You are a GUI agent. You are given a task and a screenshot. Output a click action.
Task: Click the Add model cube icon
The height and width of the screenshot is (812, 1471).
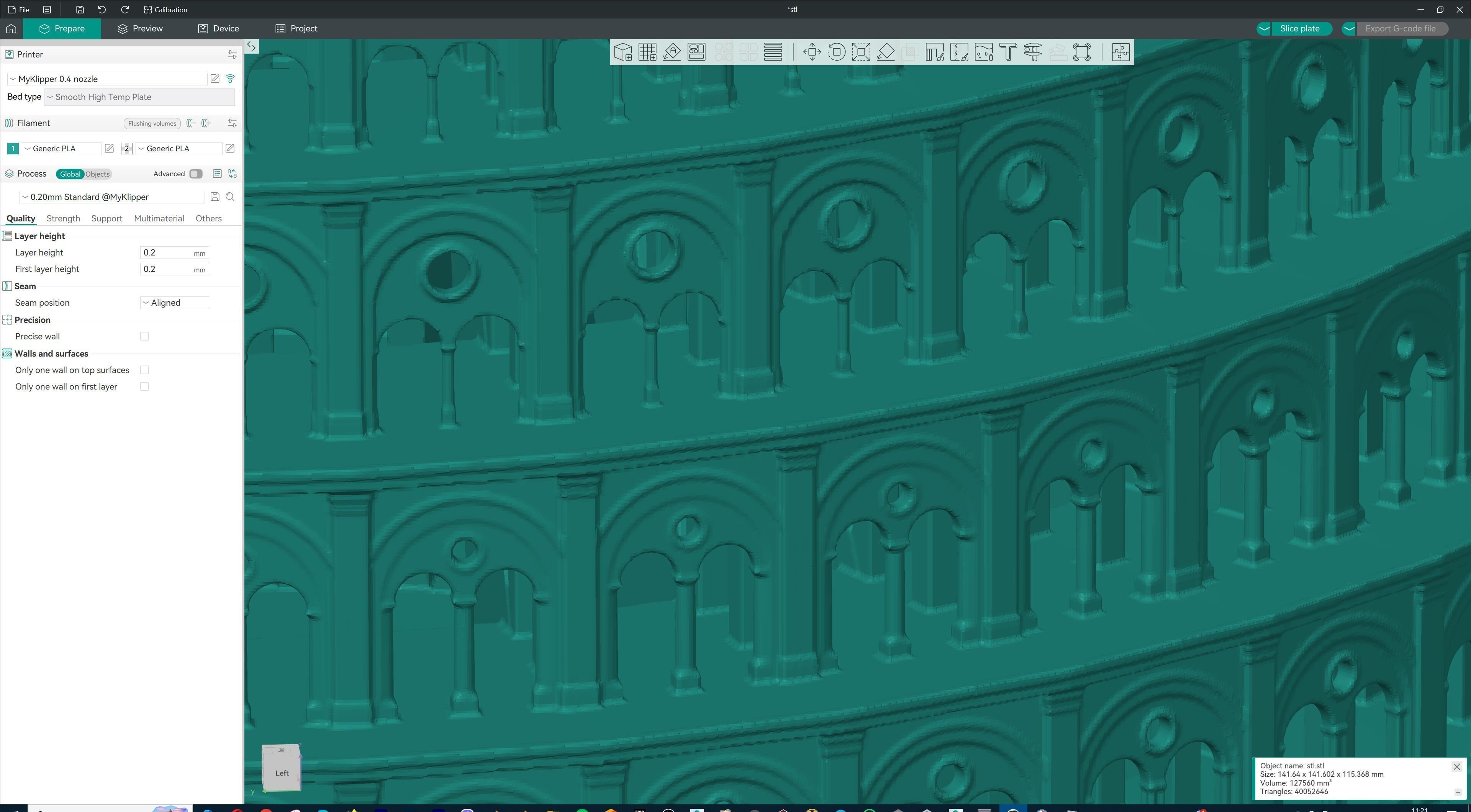click(623, 52)
